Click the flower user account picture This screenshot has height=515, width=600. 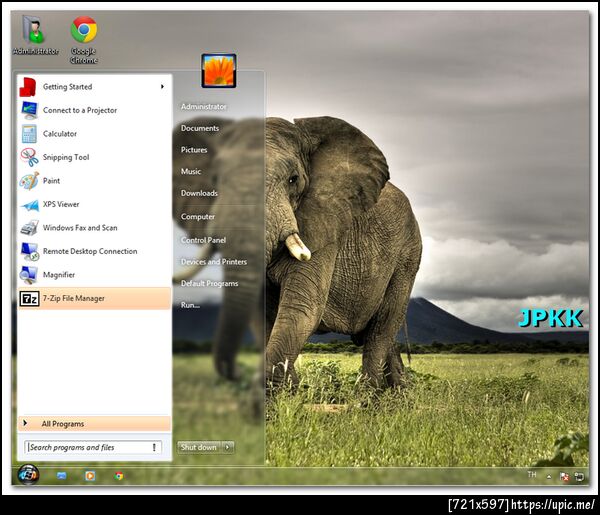tap(219, 71)
